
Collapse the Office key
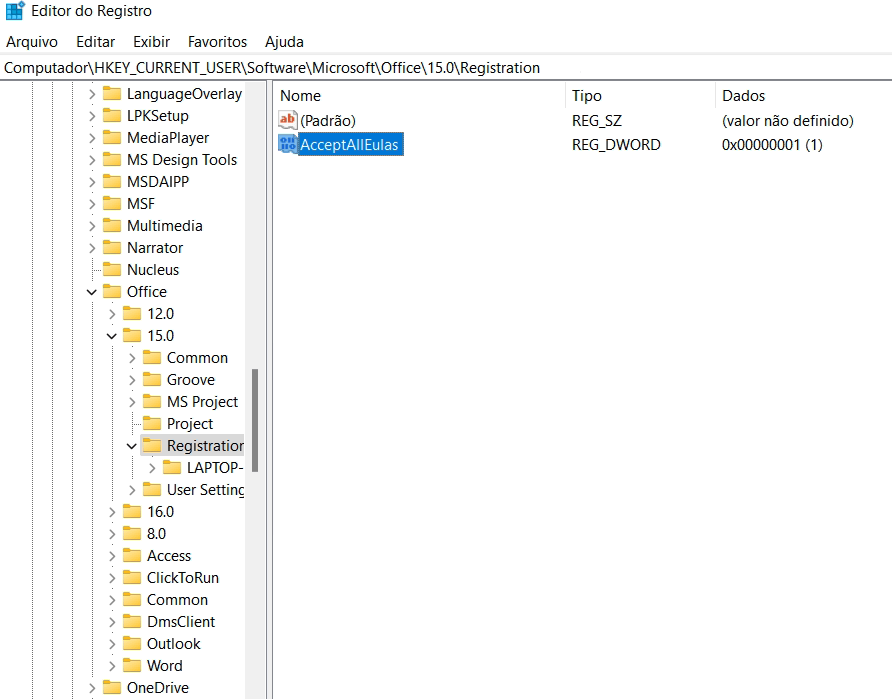[x=92, y=292]
